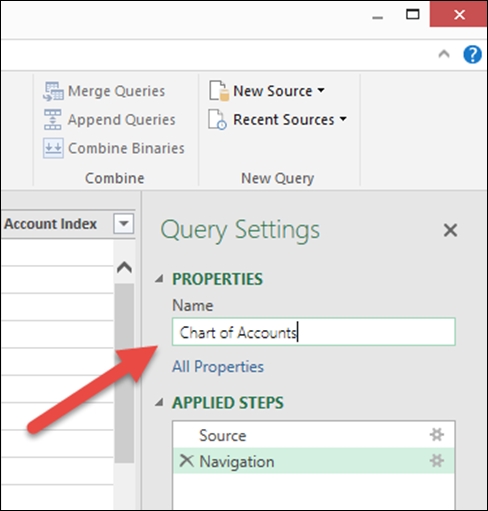Image resolution: width=488 pixels, height=511 pixels.
Task: Open the All Properties link
Action: click(x=218, y=367)
